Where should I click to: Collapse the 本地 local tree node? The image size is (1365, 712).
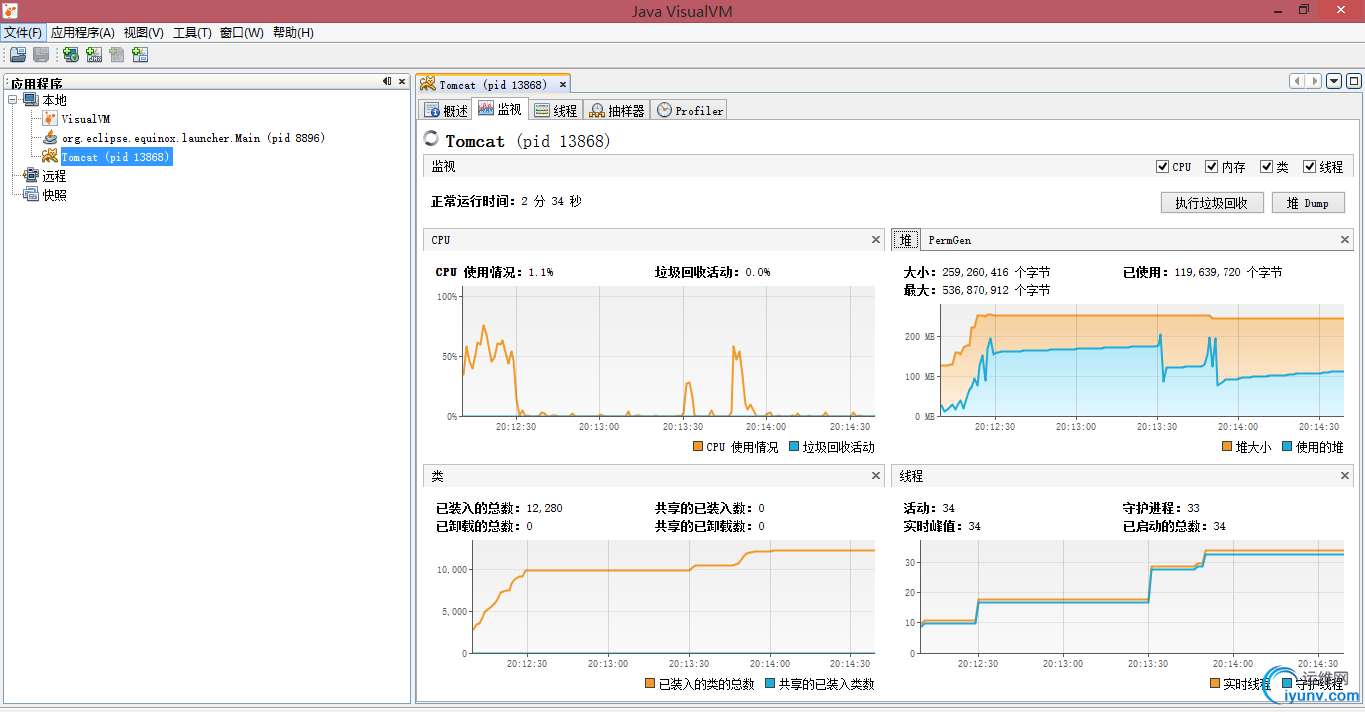tap(13, 100)
